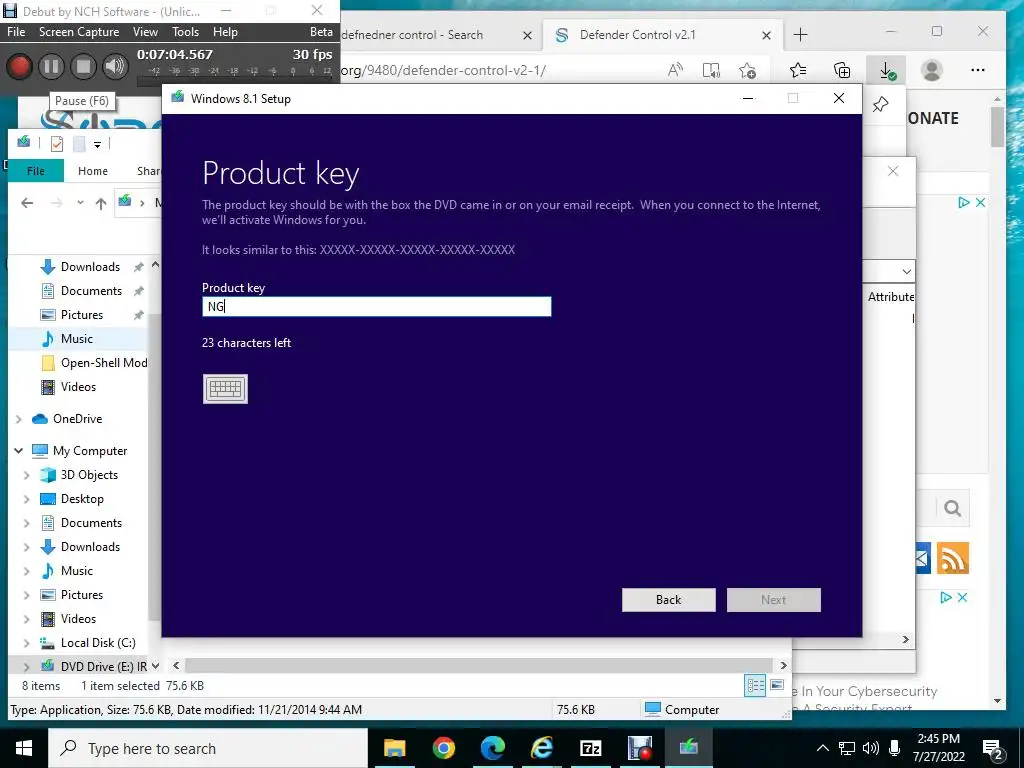Open the File tab in File Explorer

coord(36,170)
